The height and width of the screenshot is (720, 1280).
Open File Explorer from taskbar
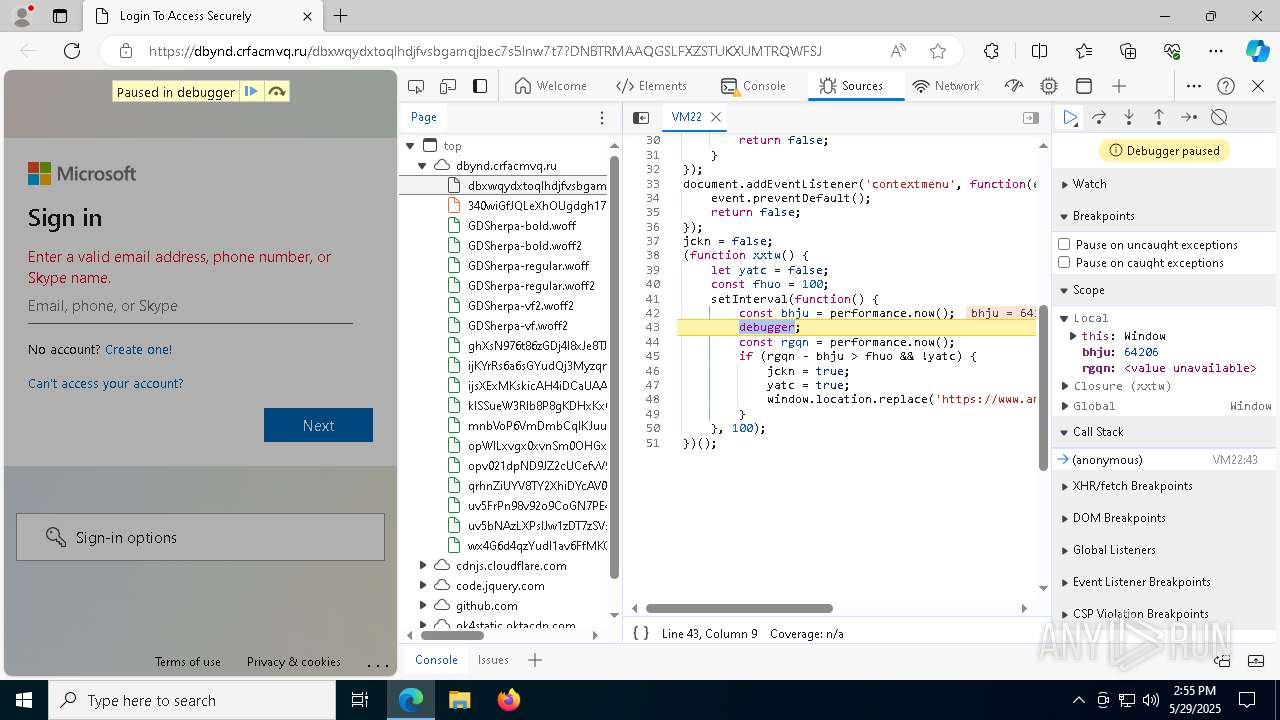[x=459, y=700]
